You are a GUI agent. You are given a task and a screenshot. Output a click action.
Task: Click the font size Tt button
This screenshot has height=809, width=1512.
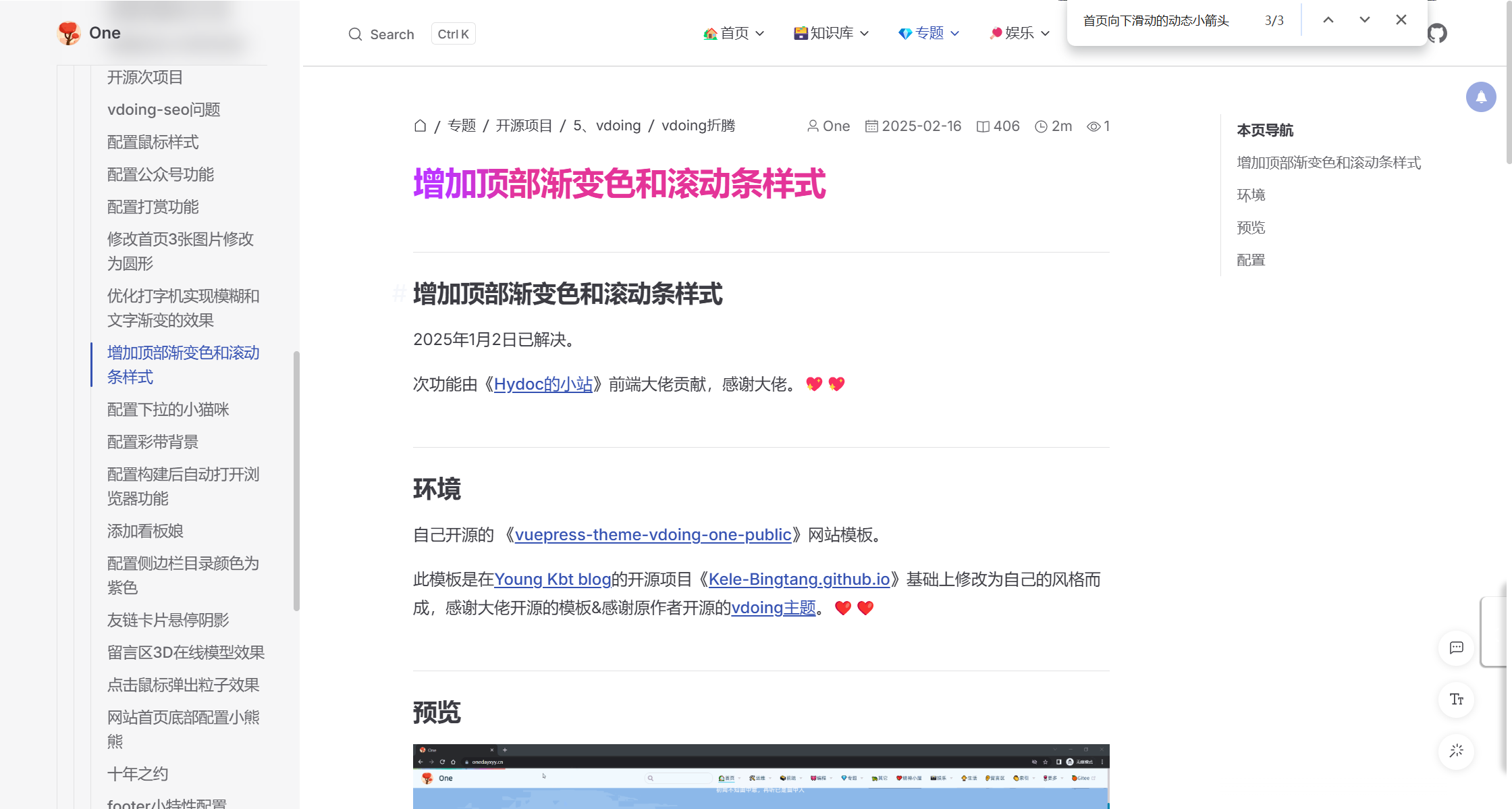(1457, 700)
